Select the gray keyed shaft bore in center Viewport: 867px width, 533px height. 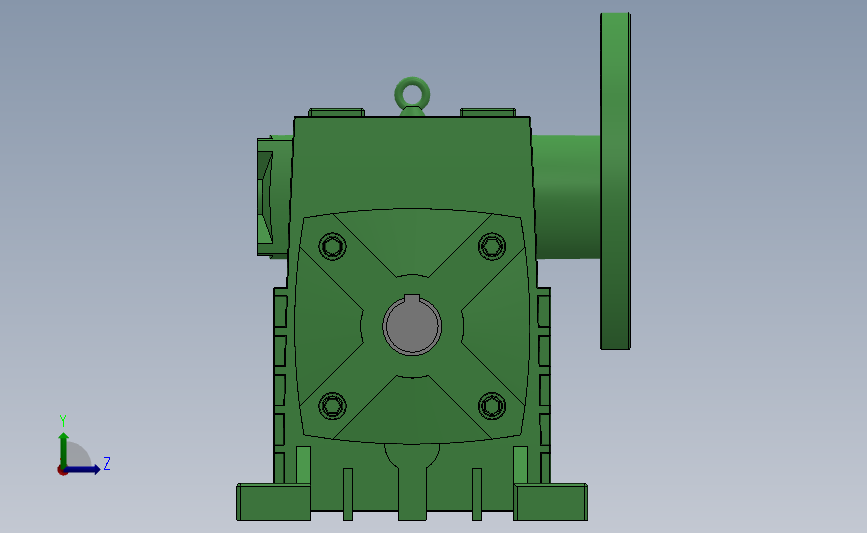pyautogui.click(x=412, y=325)
